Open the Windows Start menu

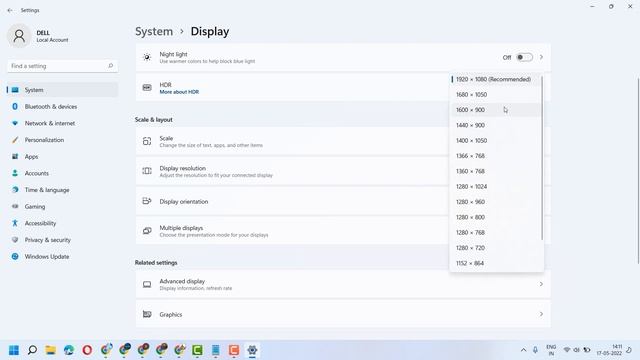click(14, 350)
